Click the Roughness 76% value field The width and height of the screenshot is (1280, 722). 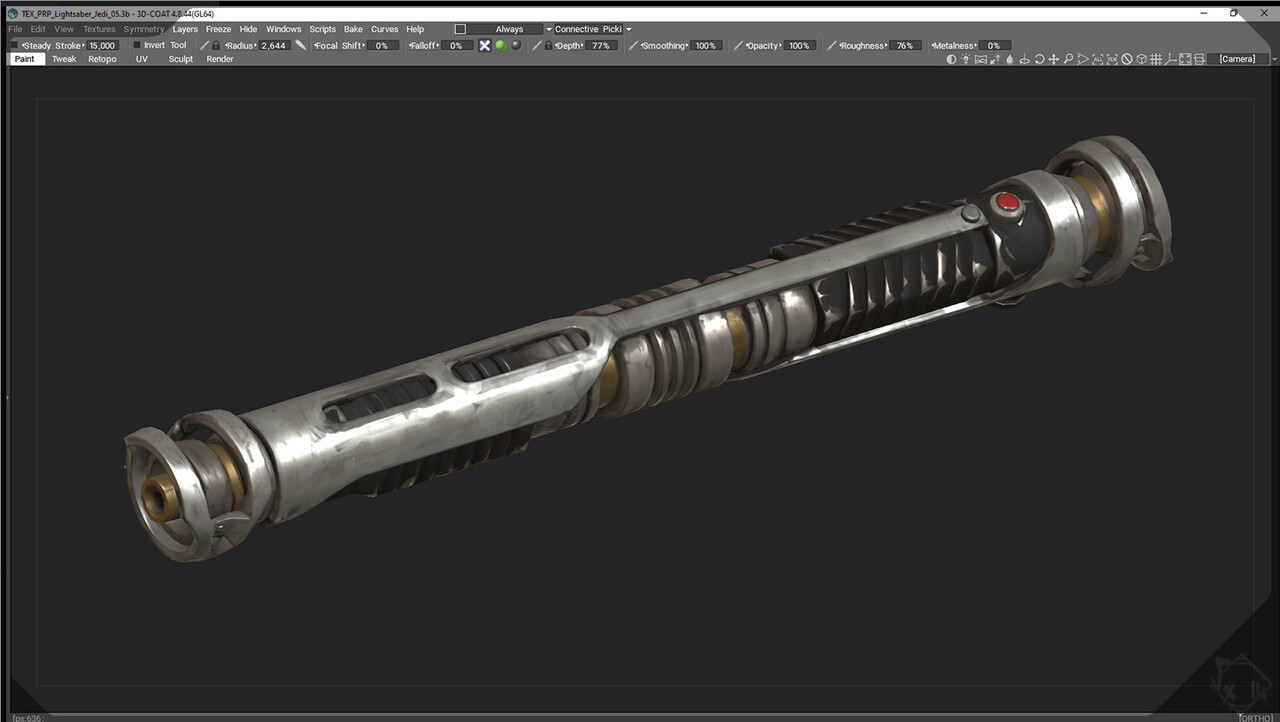(905, 45)
